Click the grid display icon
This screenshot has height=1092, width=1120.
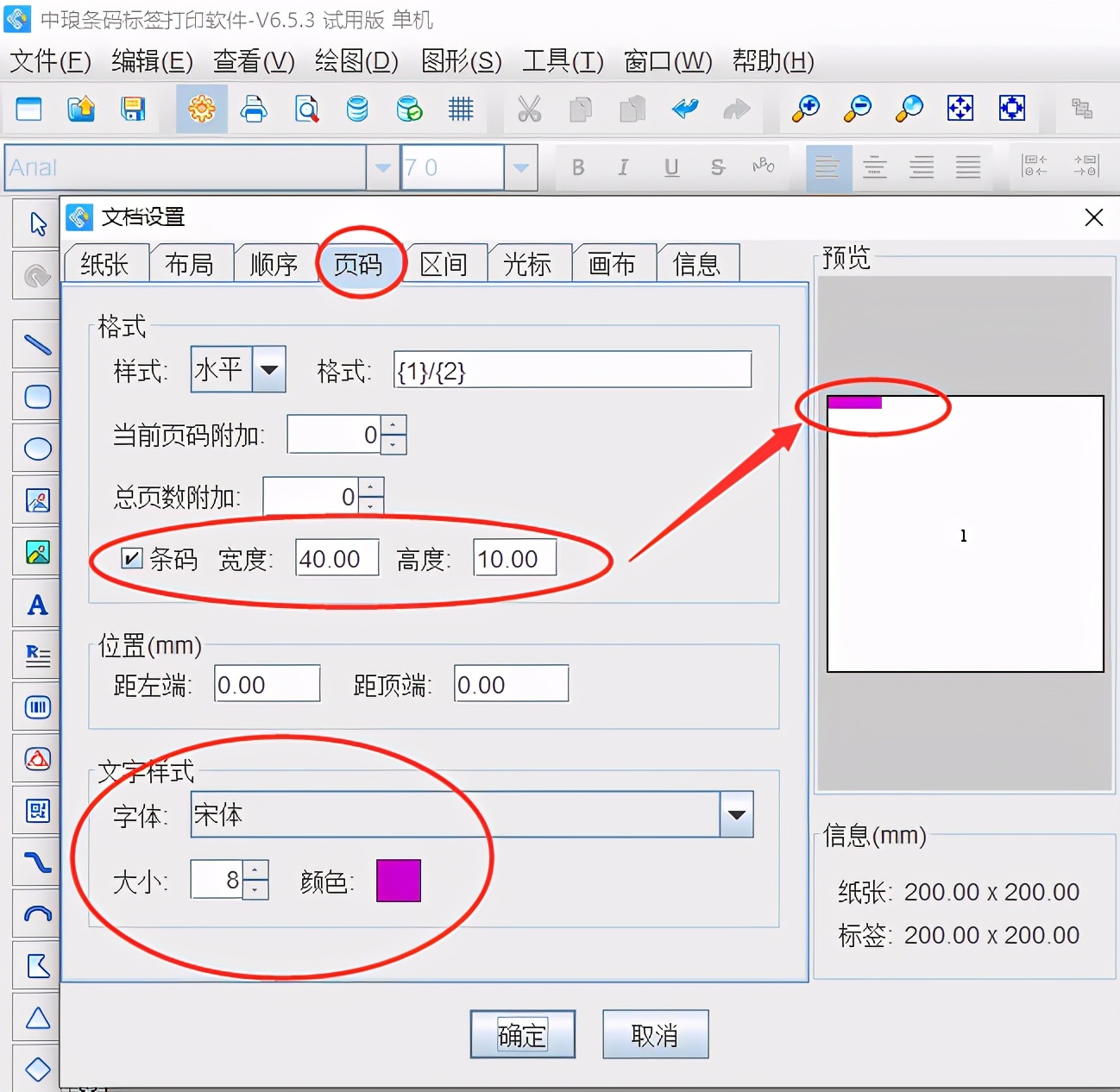point(461,109)
